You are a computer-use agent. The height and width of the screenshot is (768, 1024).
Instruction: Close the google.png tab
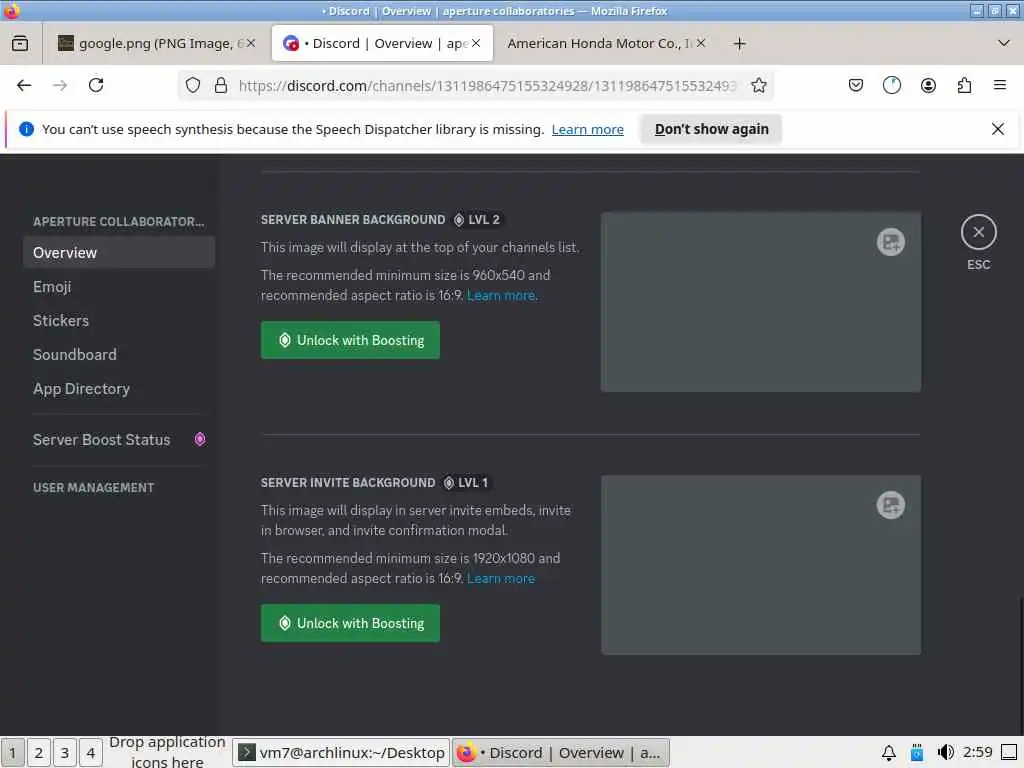(x=250, y=43)
